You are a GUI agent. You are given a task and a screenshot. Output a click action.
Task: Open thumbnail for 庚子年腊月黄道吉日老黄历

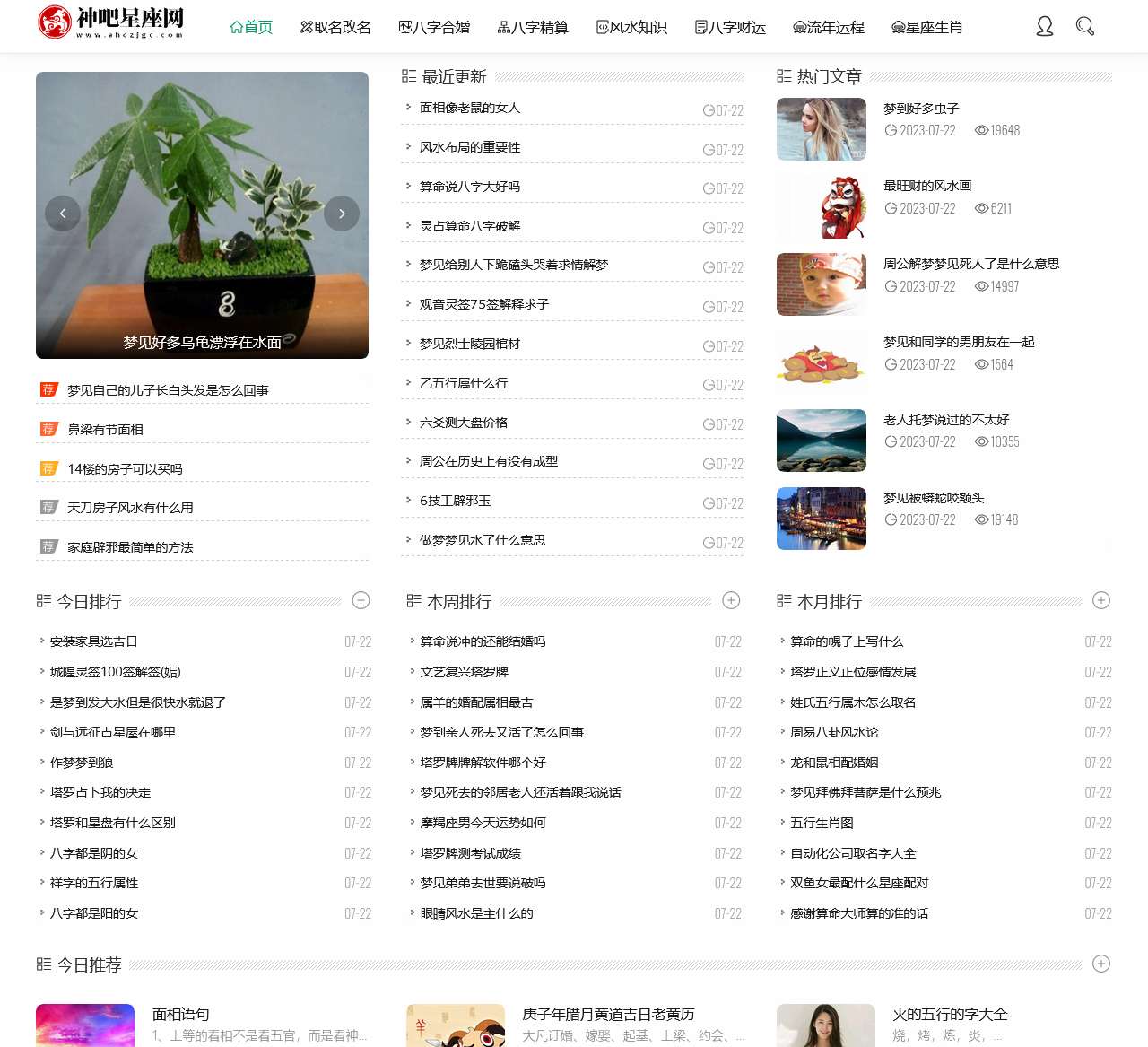[456, 1025]
